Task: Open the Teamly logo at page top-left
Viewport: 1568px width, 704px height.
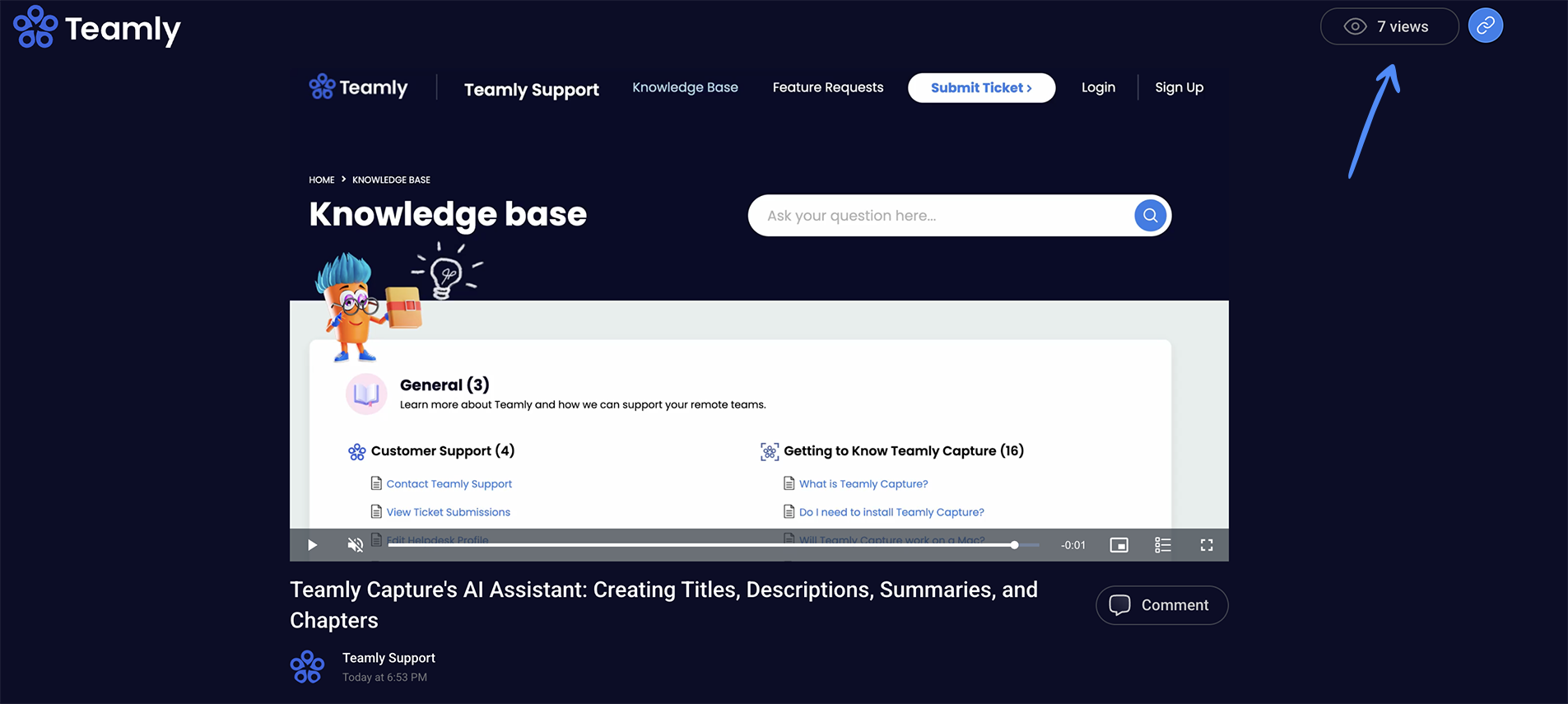Action: point(97,27)
